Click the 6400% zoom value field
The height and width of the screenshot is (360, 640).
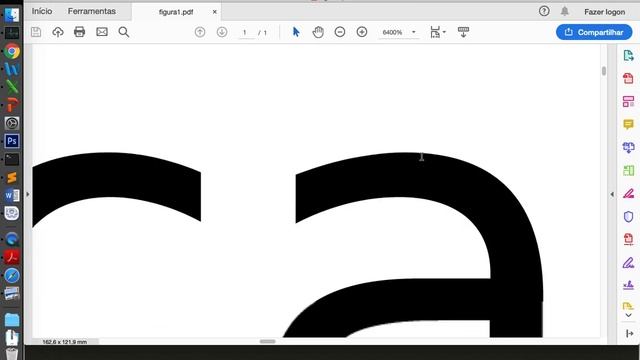[392, 32]
